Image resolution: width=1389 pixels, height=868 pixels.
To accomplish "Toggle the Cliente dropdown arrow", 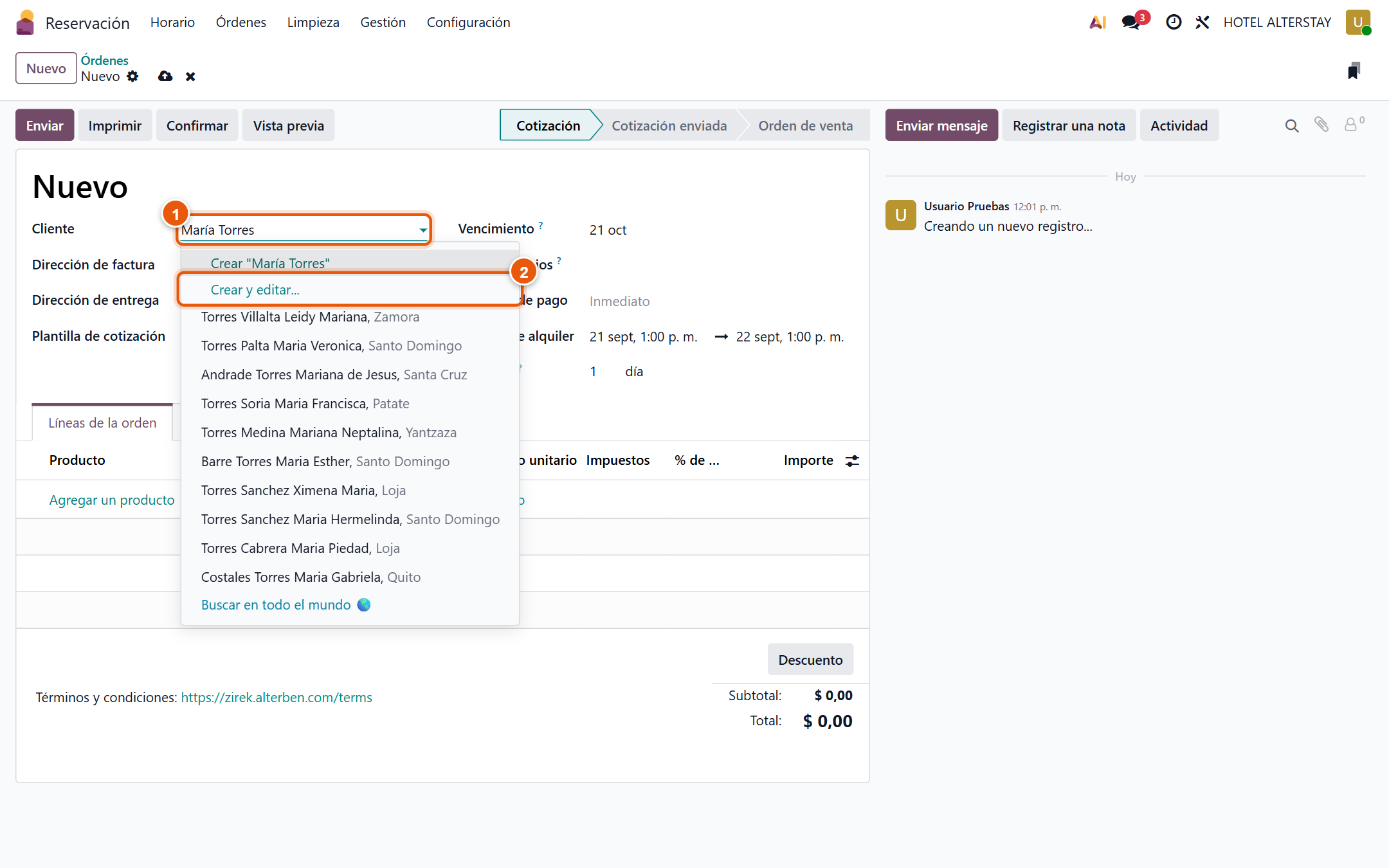I will click(423, 230).
